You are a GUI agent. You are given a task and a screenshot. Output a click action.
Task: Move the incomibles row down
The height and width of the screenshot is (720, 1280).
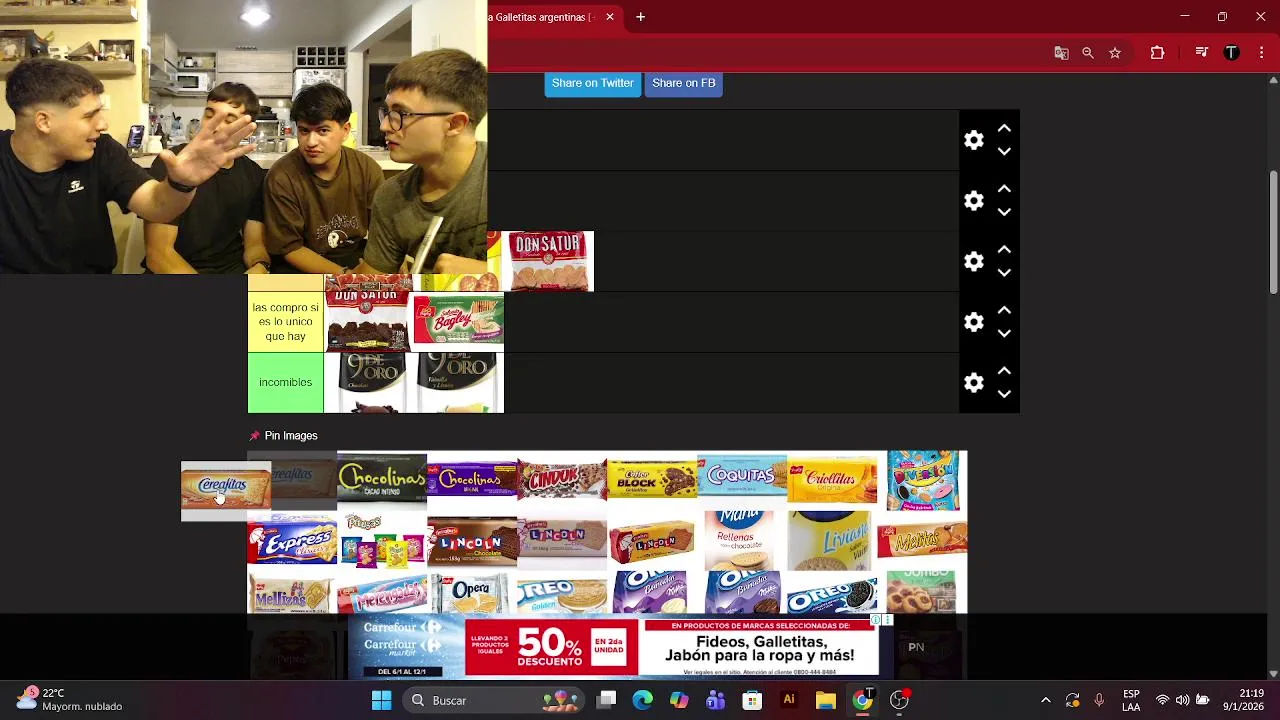1004,394
